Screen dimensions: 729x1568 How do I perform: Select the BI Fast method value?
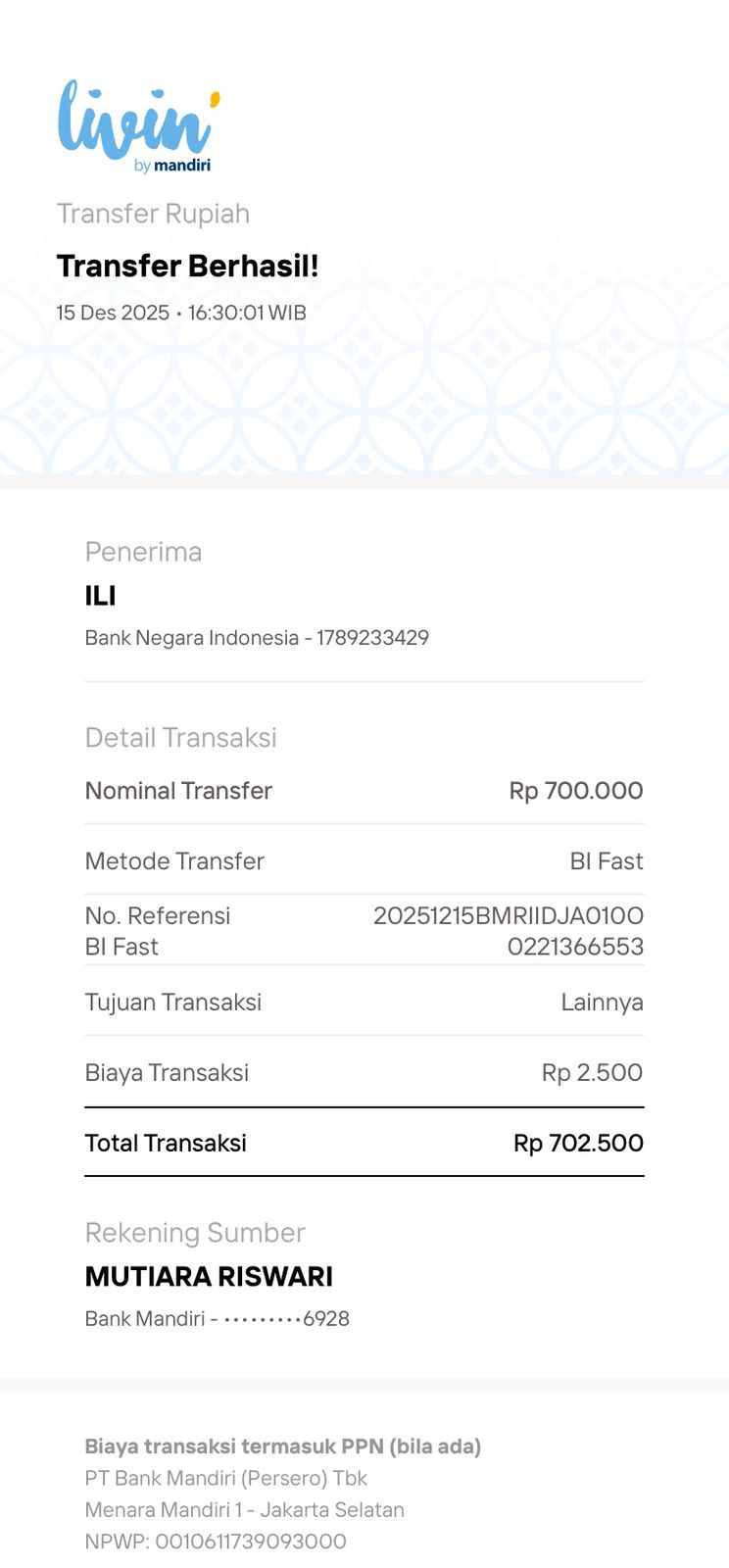pyautogui.click(x=606, y=861)
